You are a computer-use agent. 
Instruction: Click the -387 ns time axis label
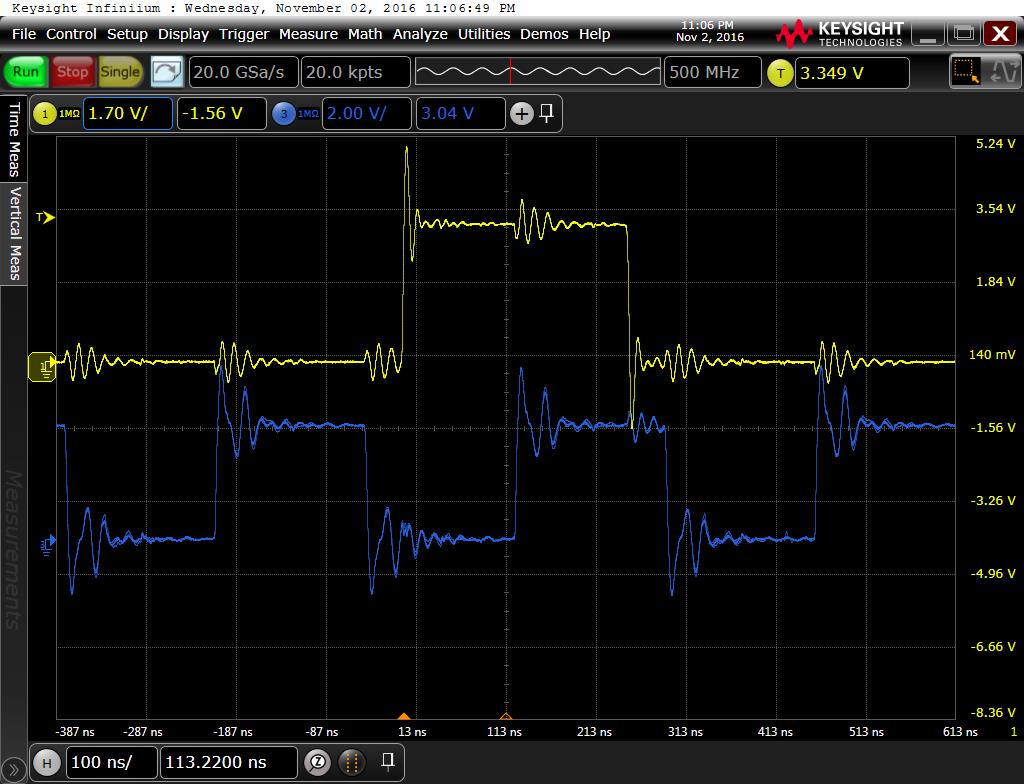pyautogui.click(x=75, y=732)
